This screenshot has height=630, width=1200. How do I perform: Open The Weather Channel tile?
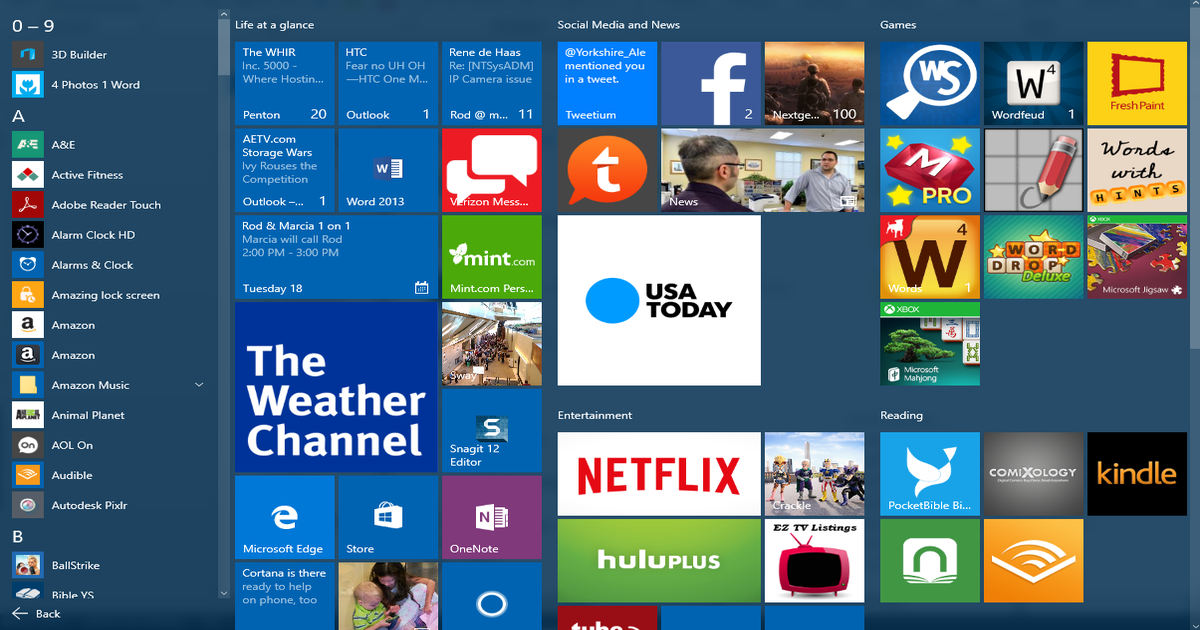tap(336, 387)
